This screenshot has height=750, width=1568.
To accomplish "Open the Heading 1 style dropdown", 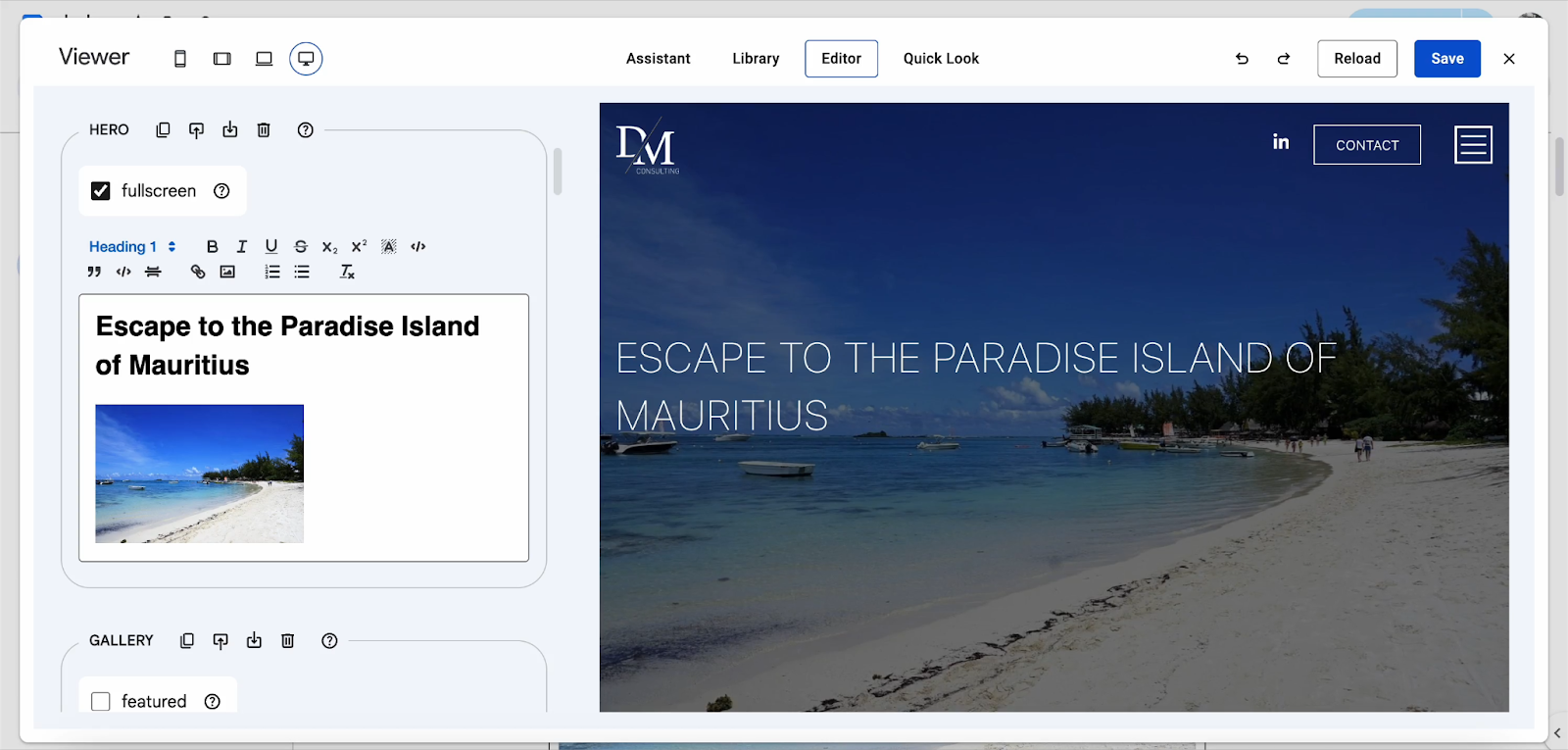I will click(x=132, y=247).
